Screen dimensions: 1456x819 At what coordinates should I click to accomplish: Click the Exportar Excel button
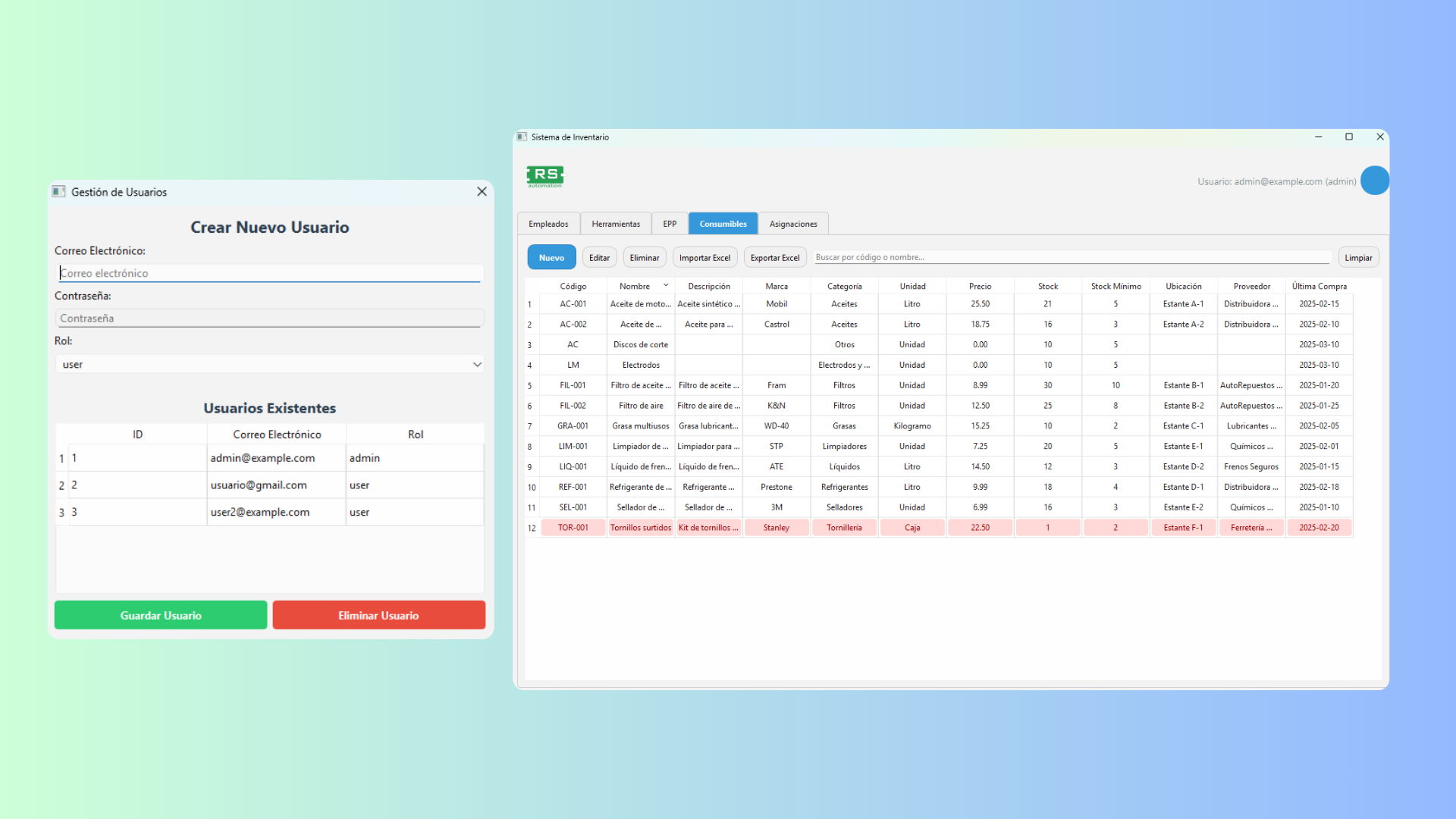tap(774, 258)
